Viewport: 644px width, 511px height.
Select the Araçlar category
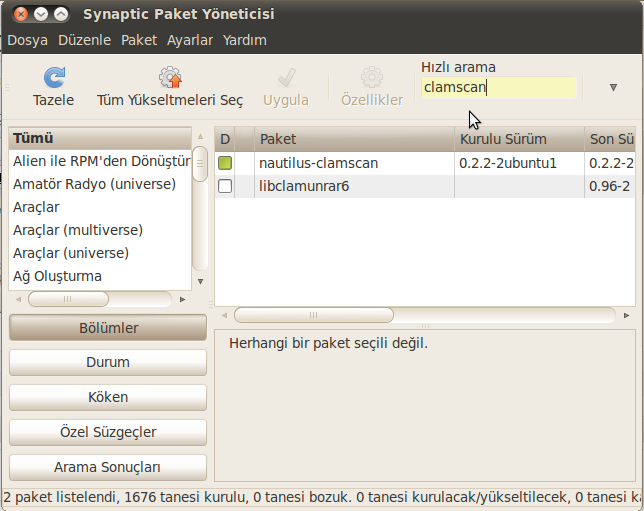[x=100, y=207]
